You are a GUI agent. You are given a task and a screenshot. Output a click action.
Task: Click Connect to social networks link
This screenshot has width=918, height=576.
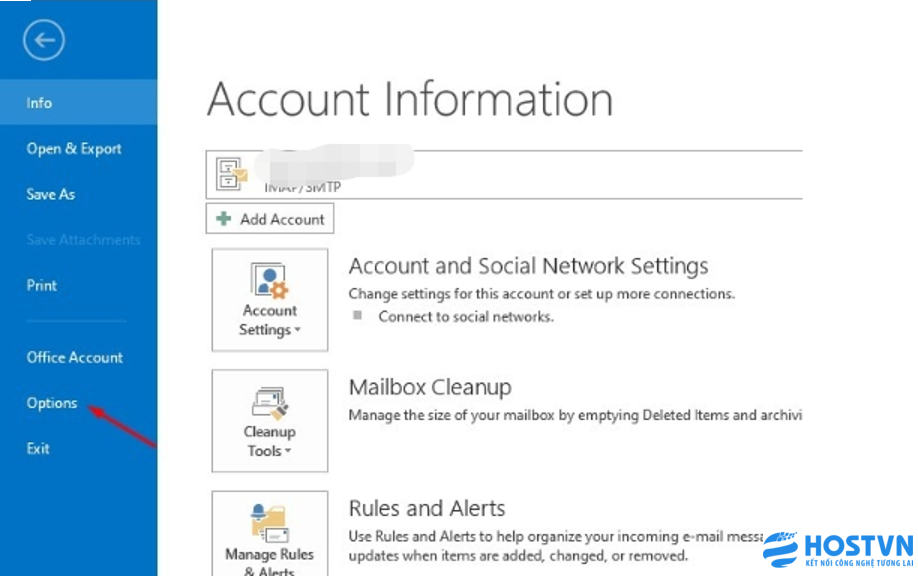coord(465,316)
